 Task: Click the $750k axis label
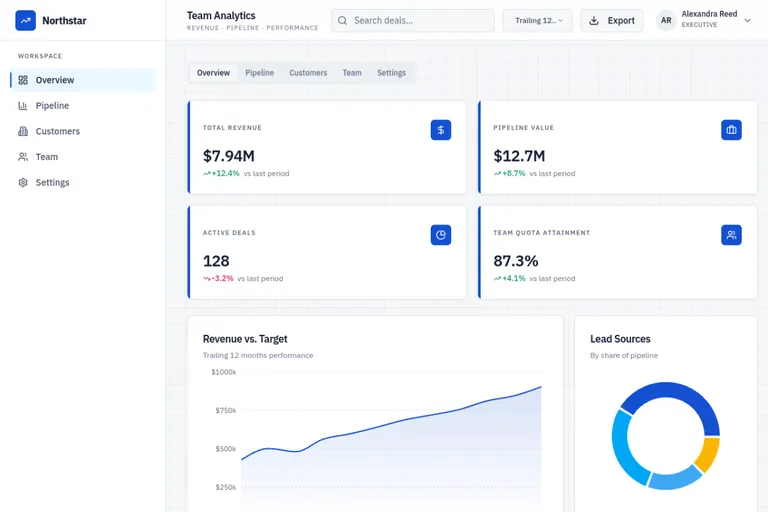pos(226,410)
